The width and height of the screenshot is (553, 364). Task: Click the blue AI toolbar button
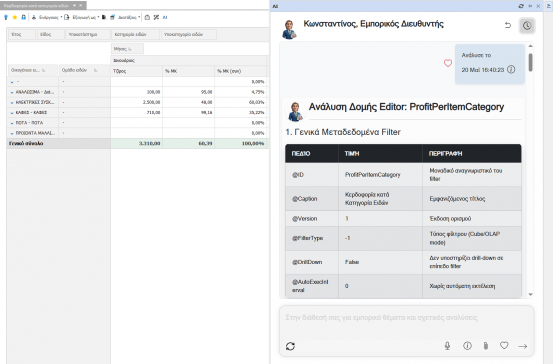click(165, 17)
